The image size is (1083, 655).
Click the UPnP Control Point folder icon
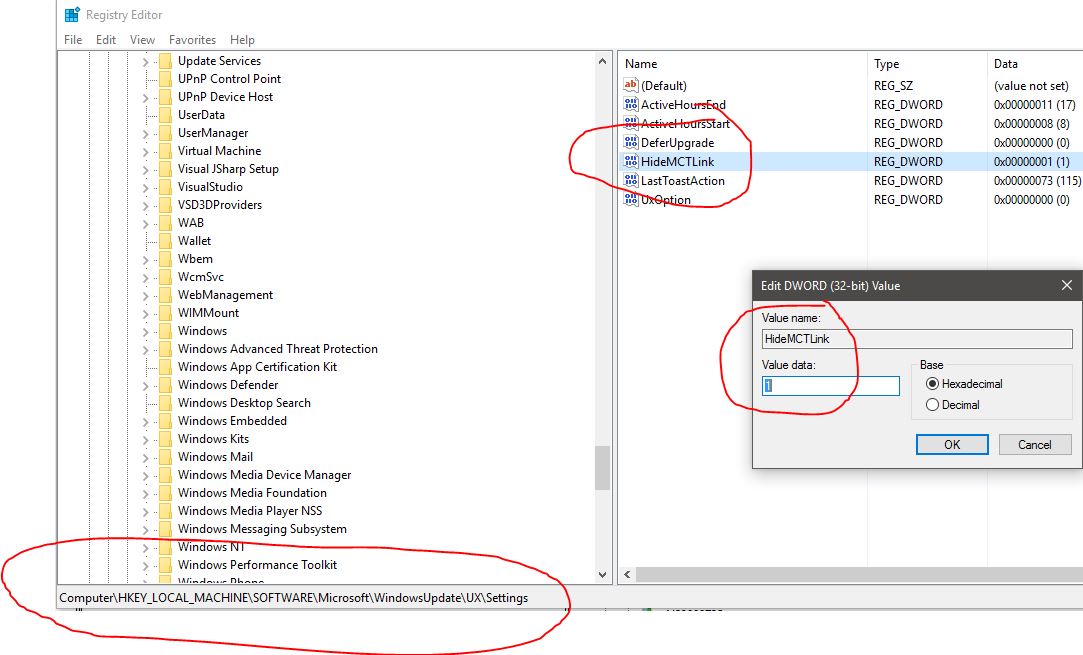(x=165, y=79)
